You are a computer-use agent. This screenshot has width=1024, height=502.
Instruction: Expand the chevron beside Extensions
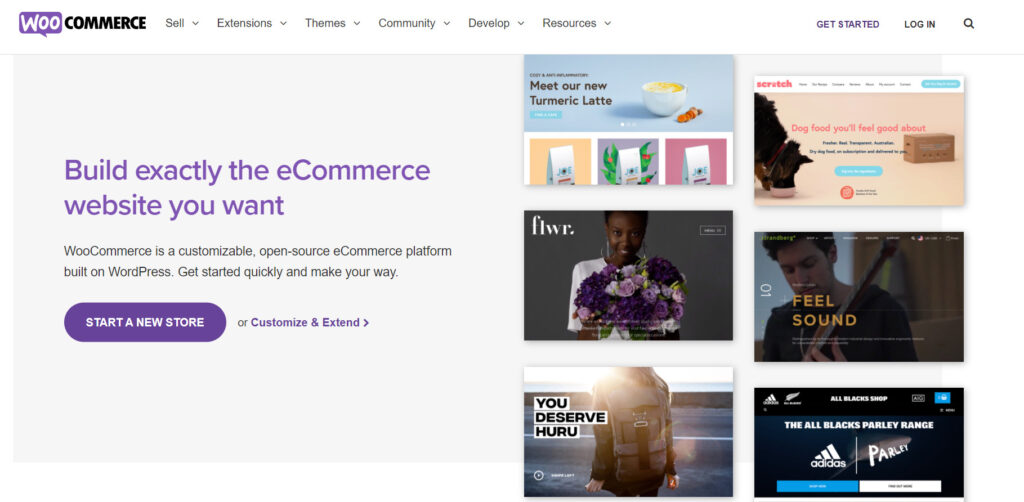click(x=283, y=24)
